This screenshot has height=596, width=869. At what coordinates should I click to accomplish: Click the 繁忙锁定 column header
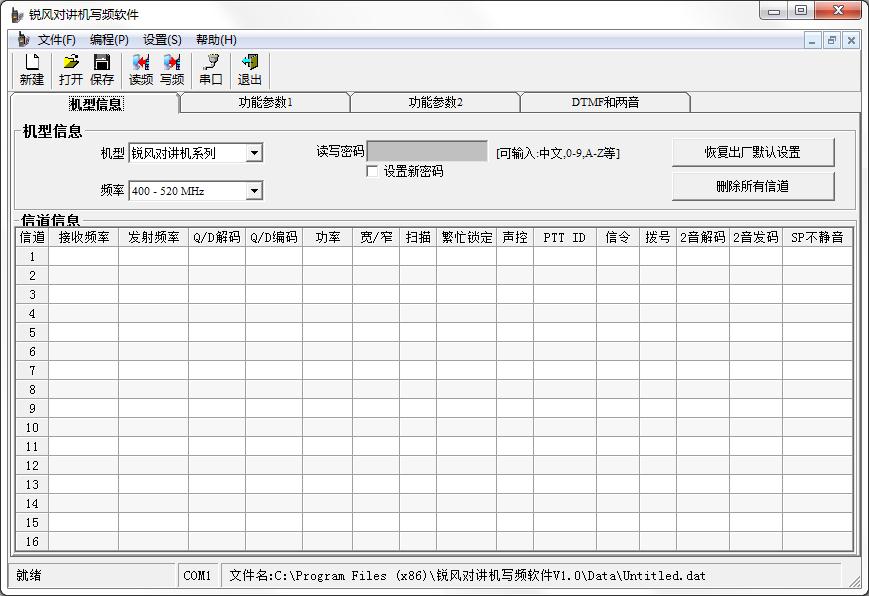467,237
